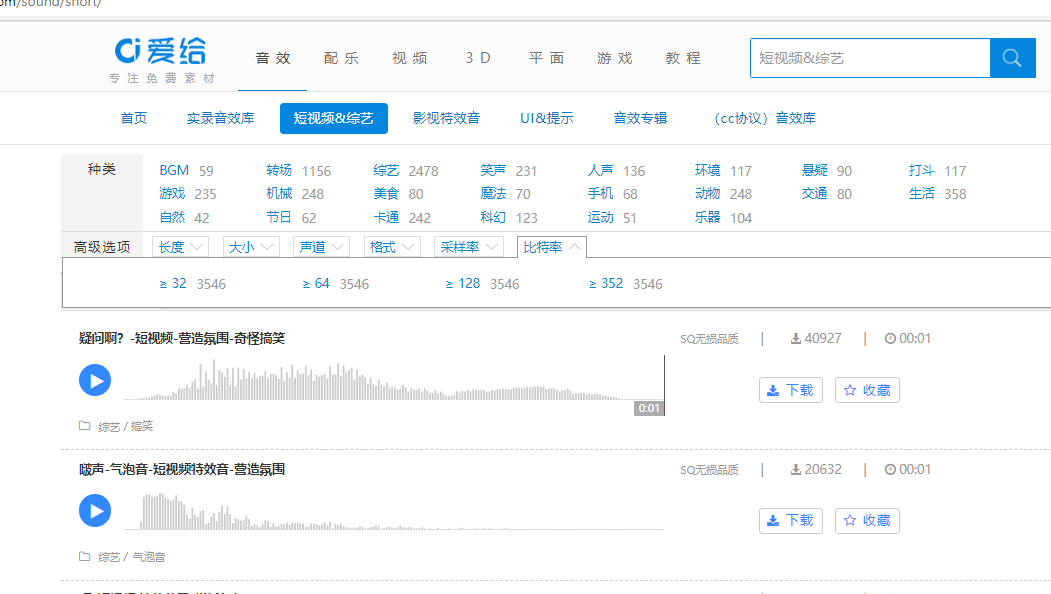1051x594 pixels.
Task: Seek within the 啵声-气泡音 waveform
Action: coord(394,512)
